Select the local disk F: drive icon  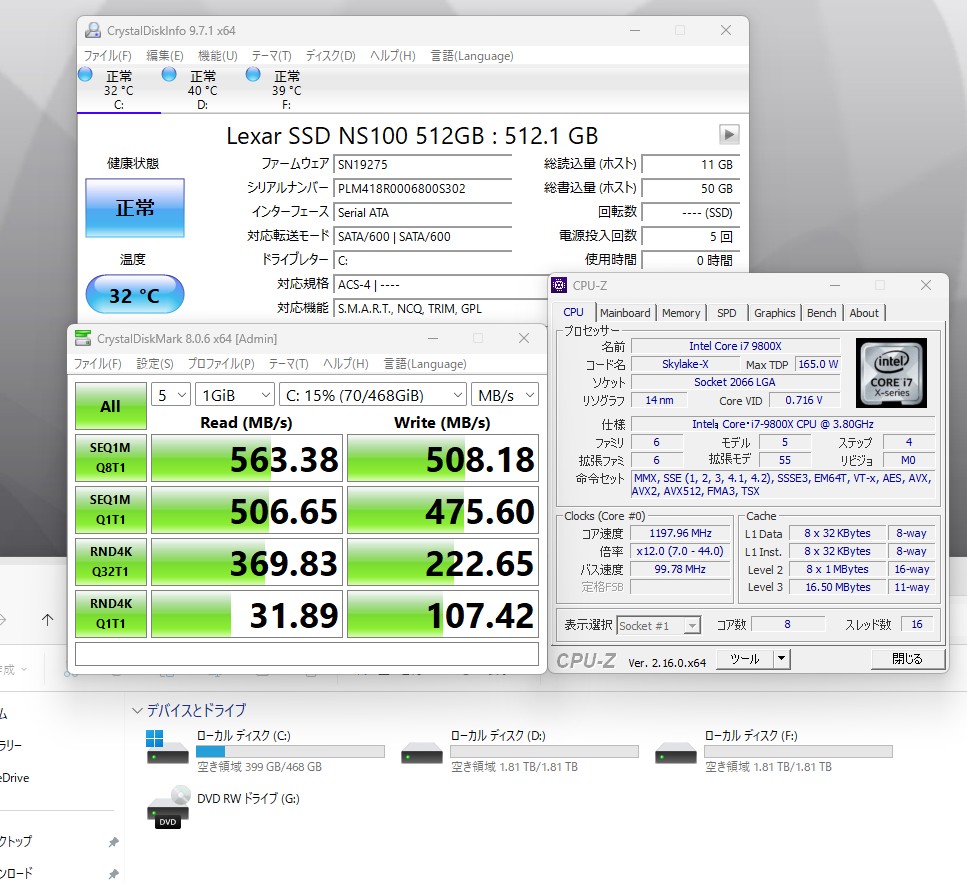click(x=676, y=753)
